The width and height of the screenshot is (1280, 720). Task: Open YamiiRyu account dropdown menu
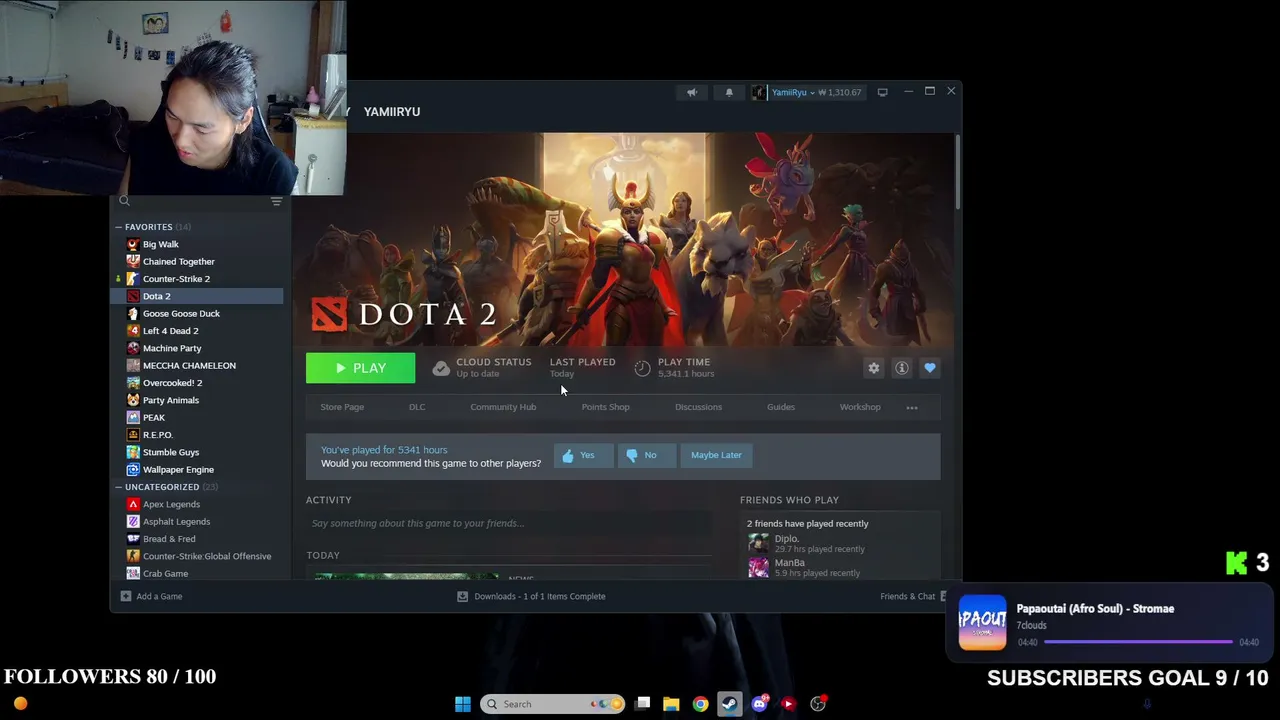(806, 92)
